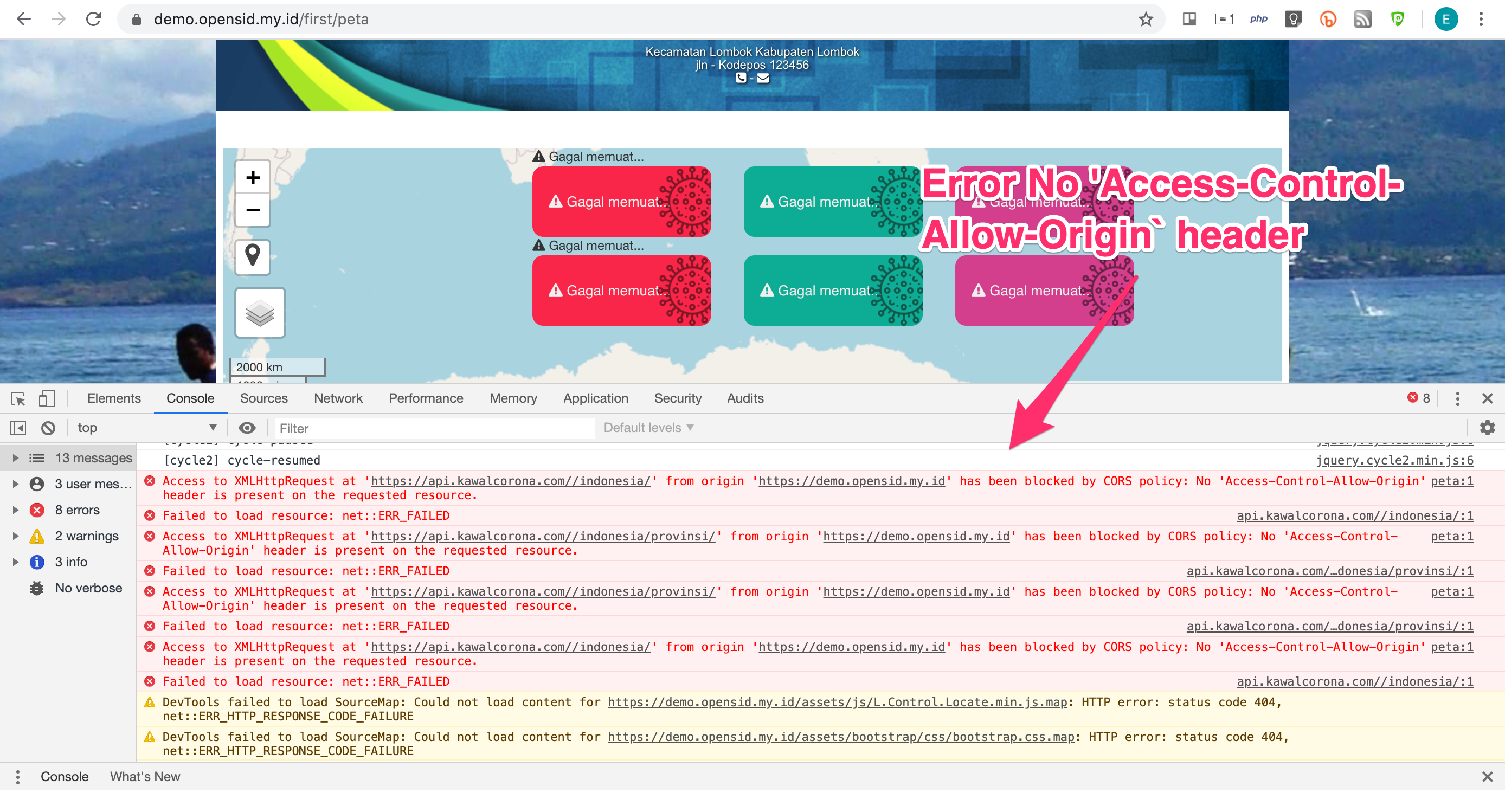Reload the page

pos(93,18)
